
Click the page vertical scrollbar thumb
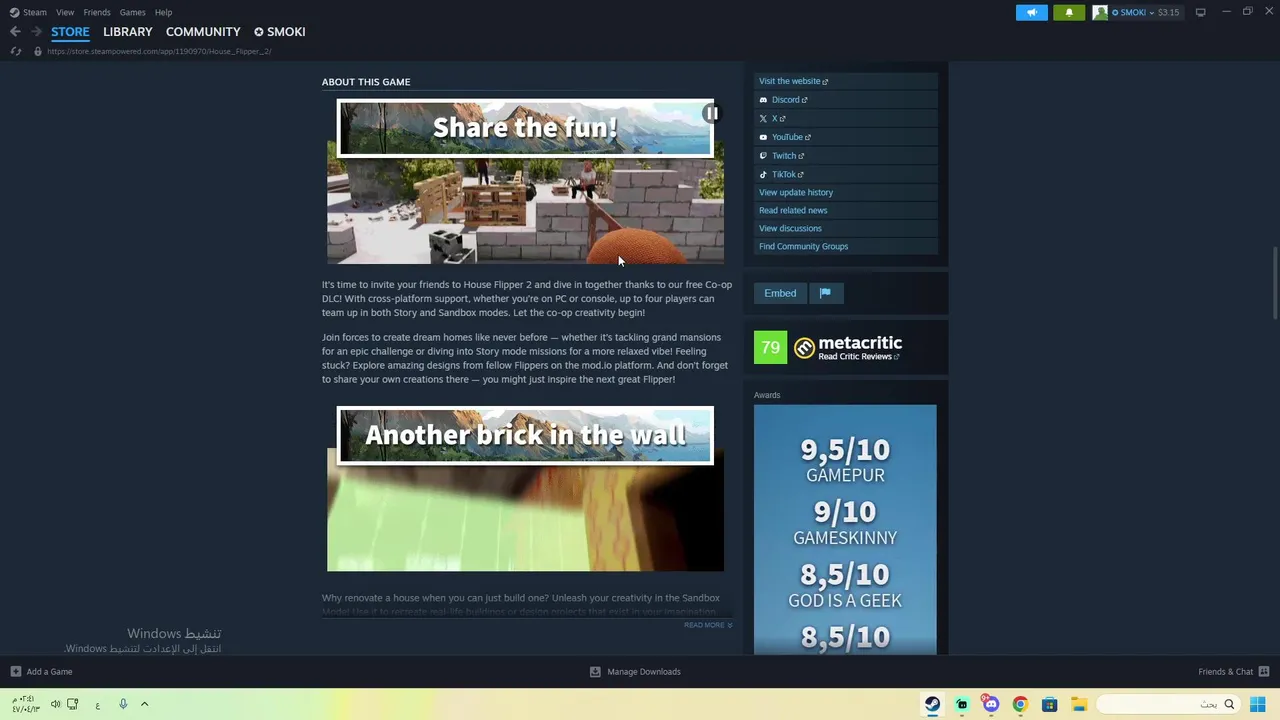pos(1274,283)
